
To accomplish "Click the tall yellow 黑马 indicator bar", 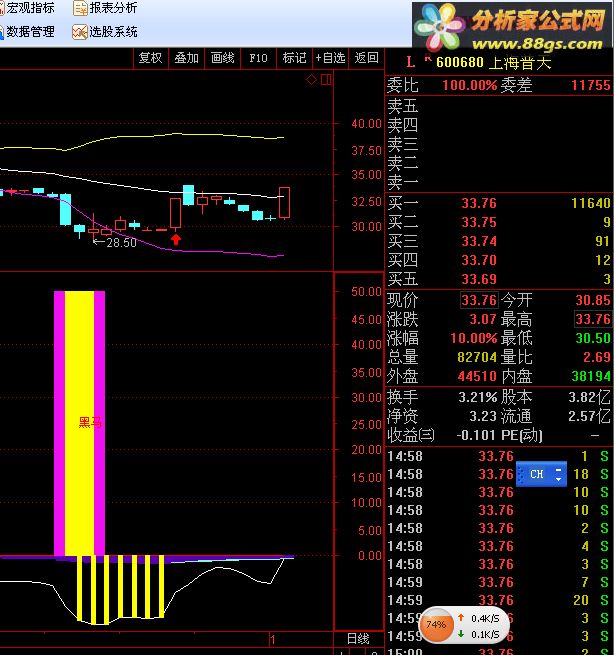I will point(79,424).
